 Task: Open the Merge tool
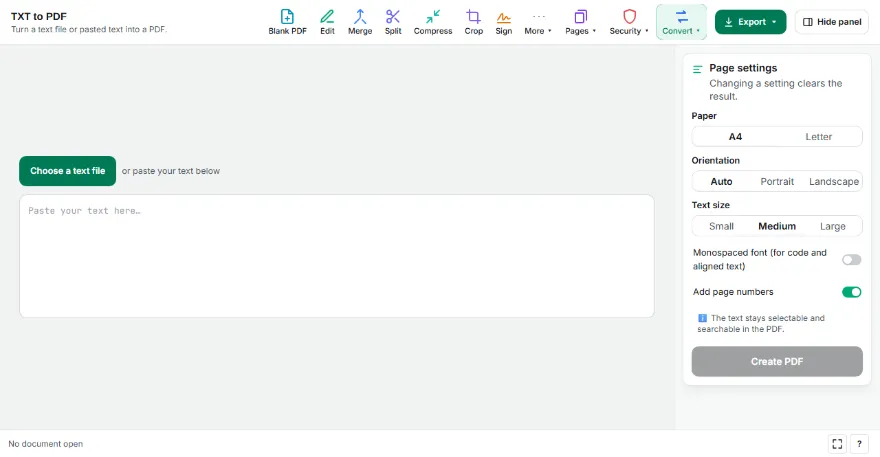(360, 22)
